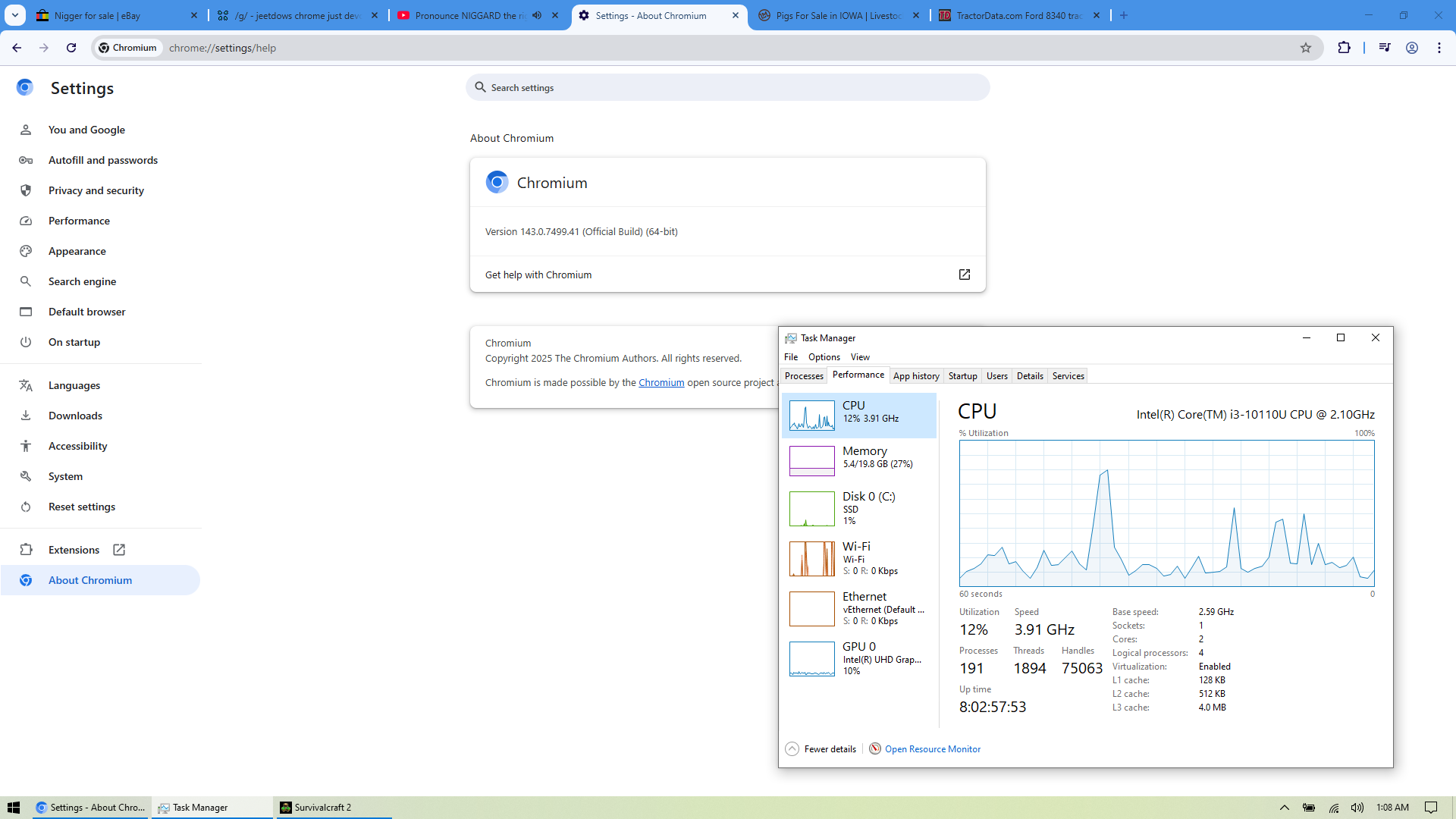The image size is (1456, 819).
Task: Switch to the Processes tab
Action: (804, 376)
